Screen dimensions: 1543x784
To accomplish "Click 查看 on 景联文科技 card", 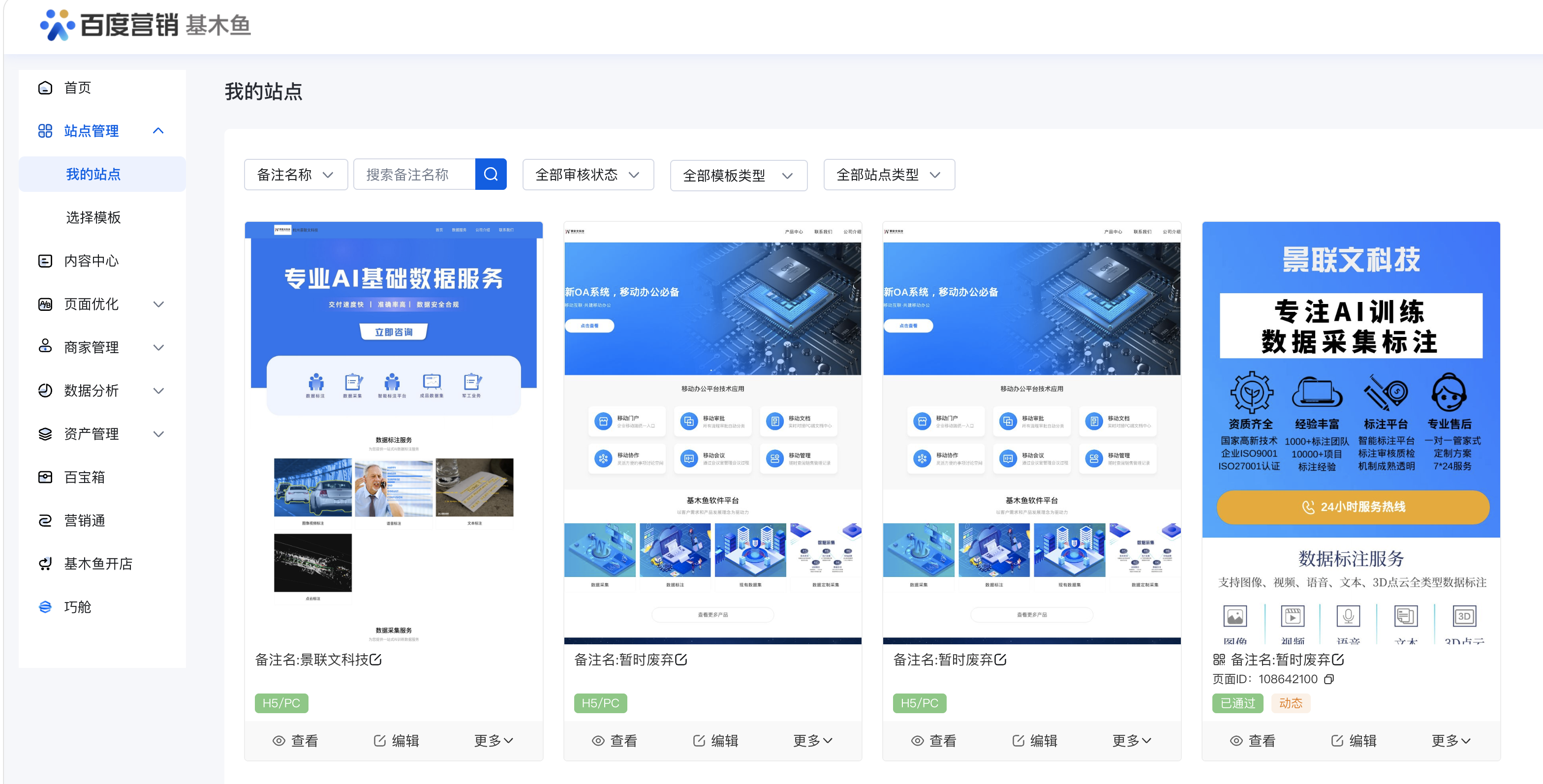I will 295,741.
